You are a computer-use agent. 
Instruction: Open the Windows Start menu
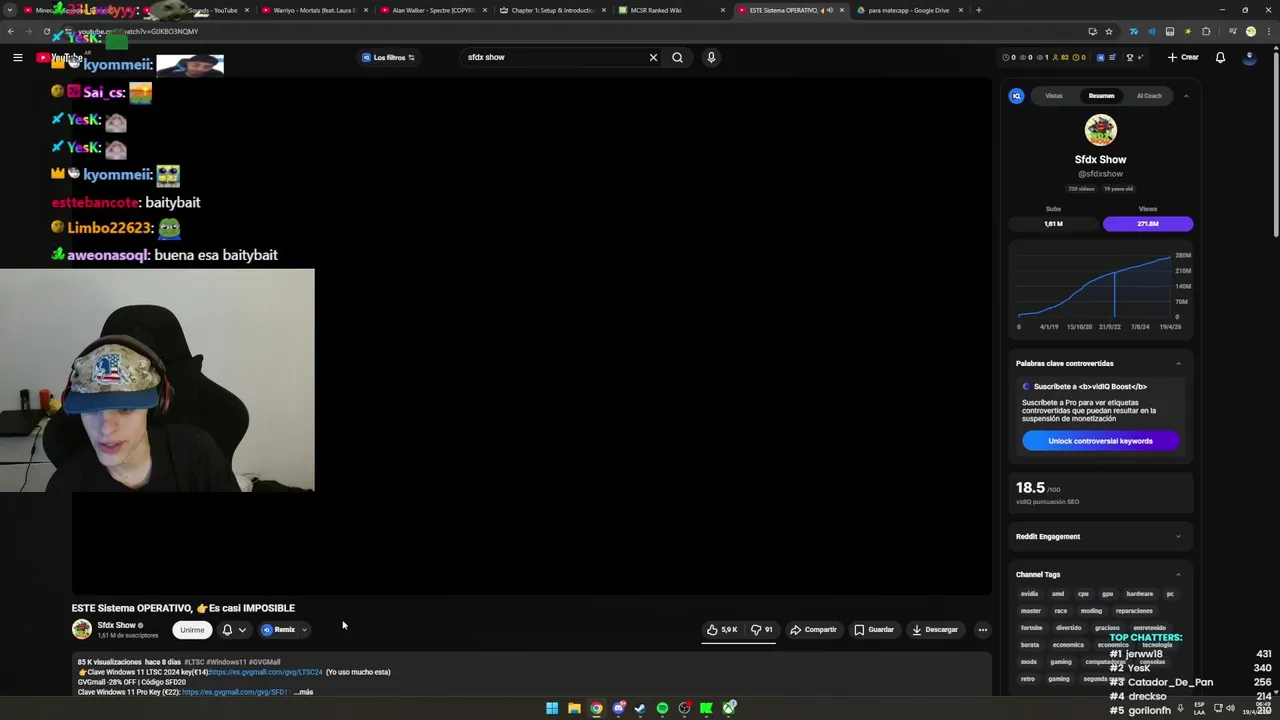point(552,708)
